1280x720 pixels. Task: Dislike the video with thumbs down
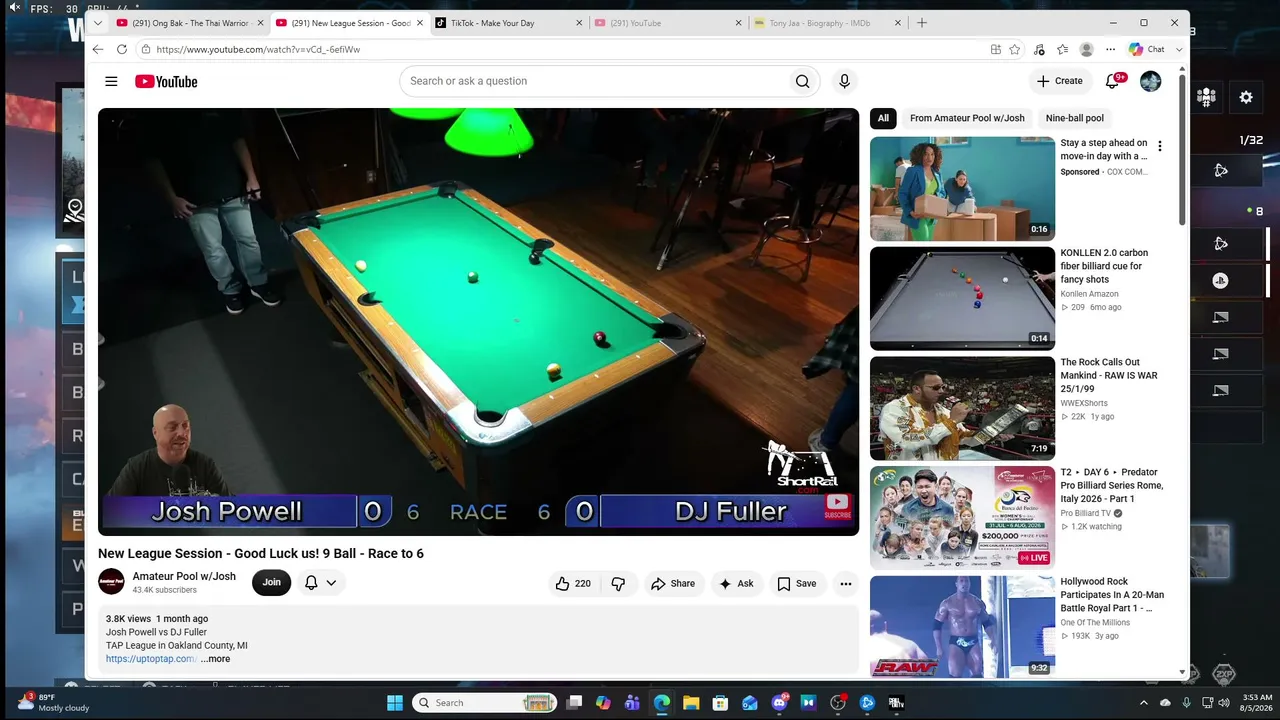pos(618,584)
